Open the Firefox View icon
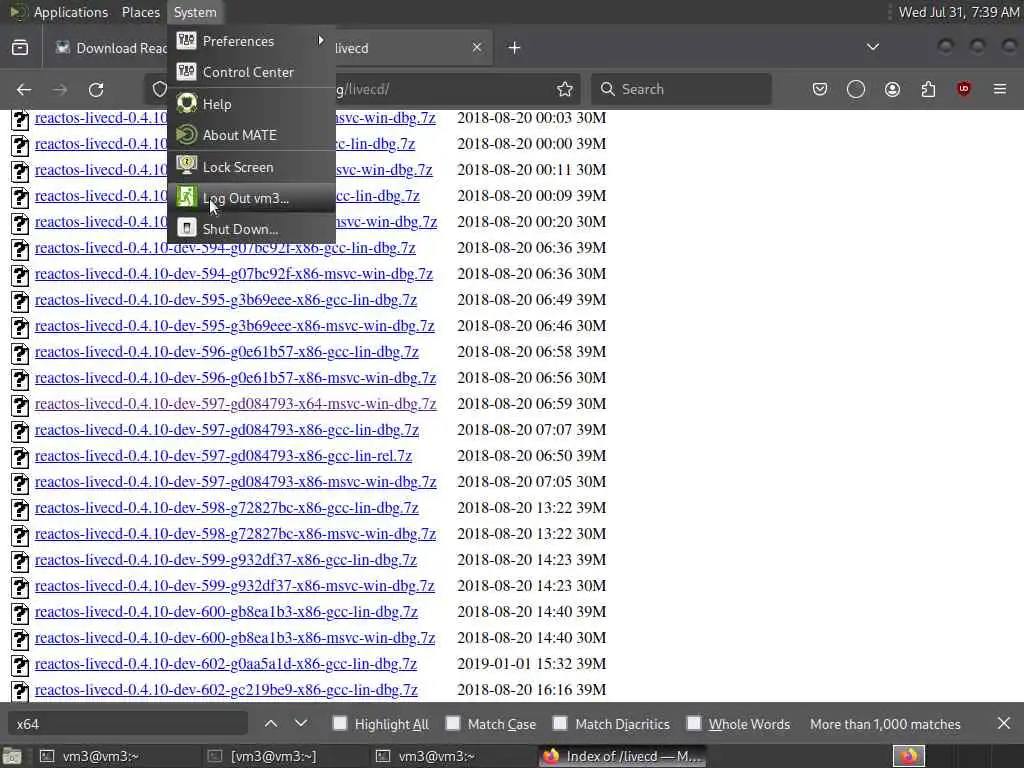Screen dimensions: 1024x768 20,48
